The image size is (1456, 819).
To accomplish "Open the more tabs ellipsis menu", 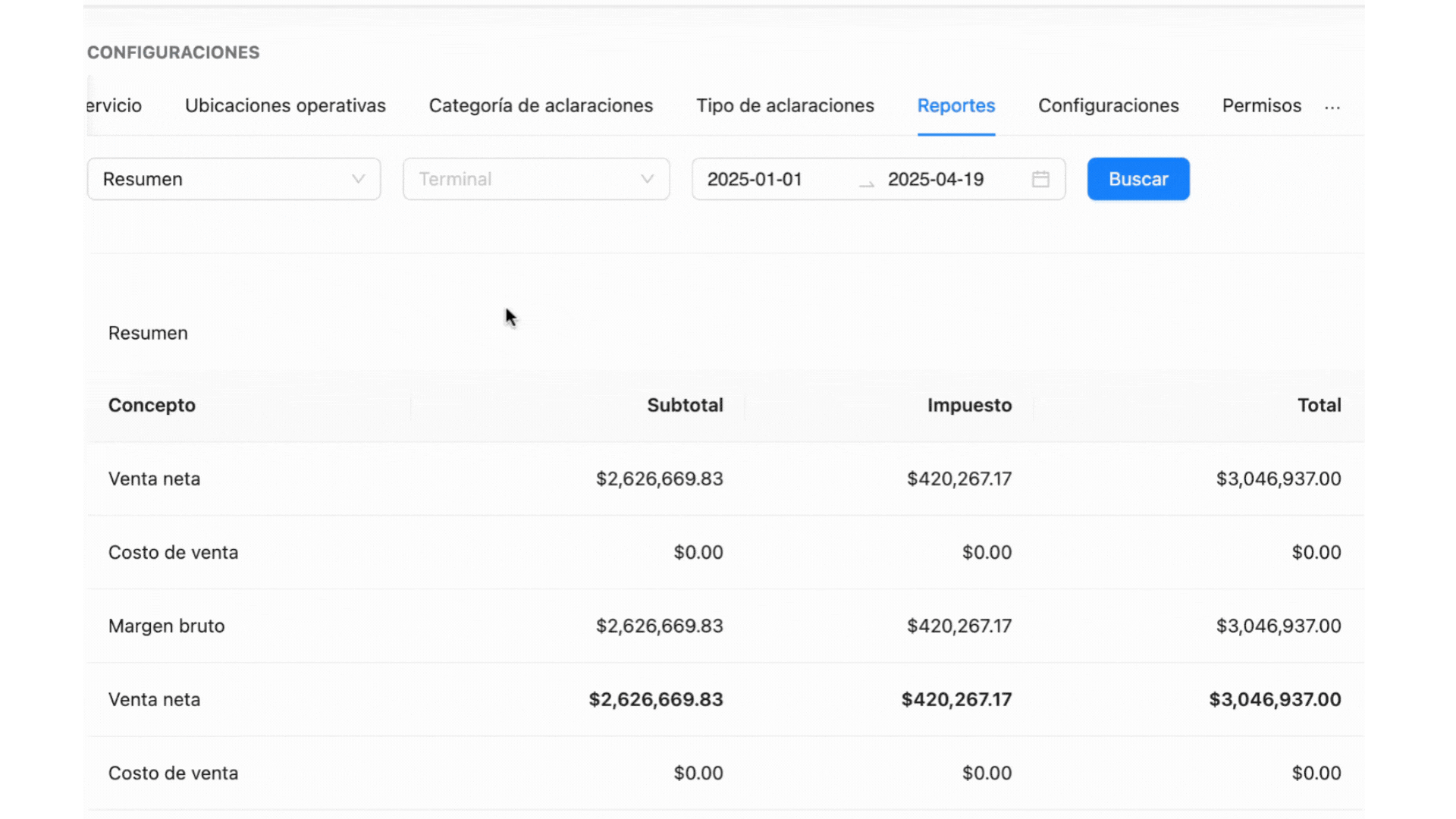I will tap(1332, 107).
